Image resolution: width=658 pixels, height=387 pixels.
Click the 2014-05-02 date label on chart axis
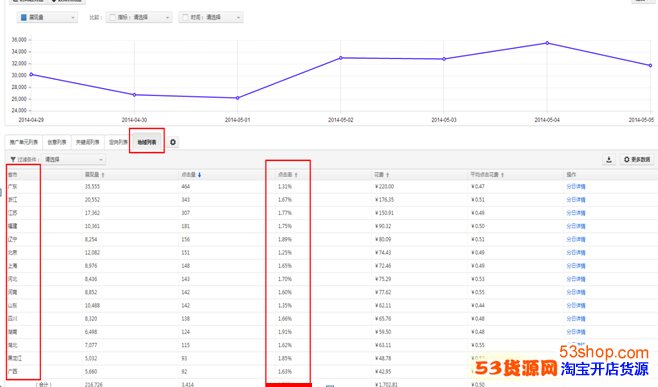[x=341, y=120]
